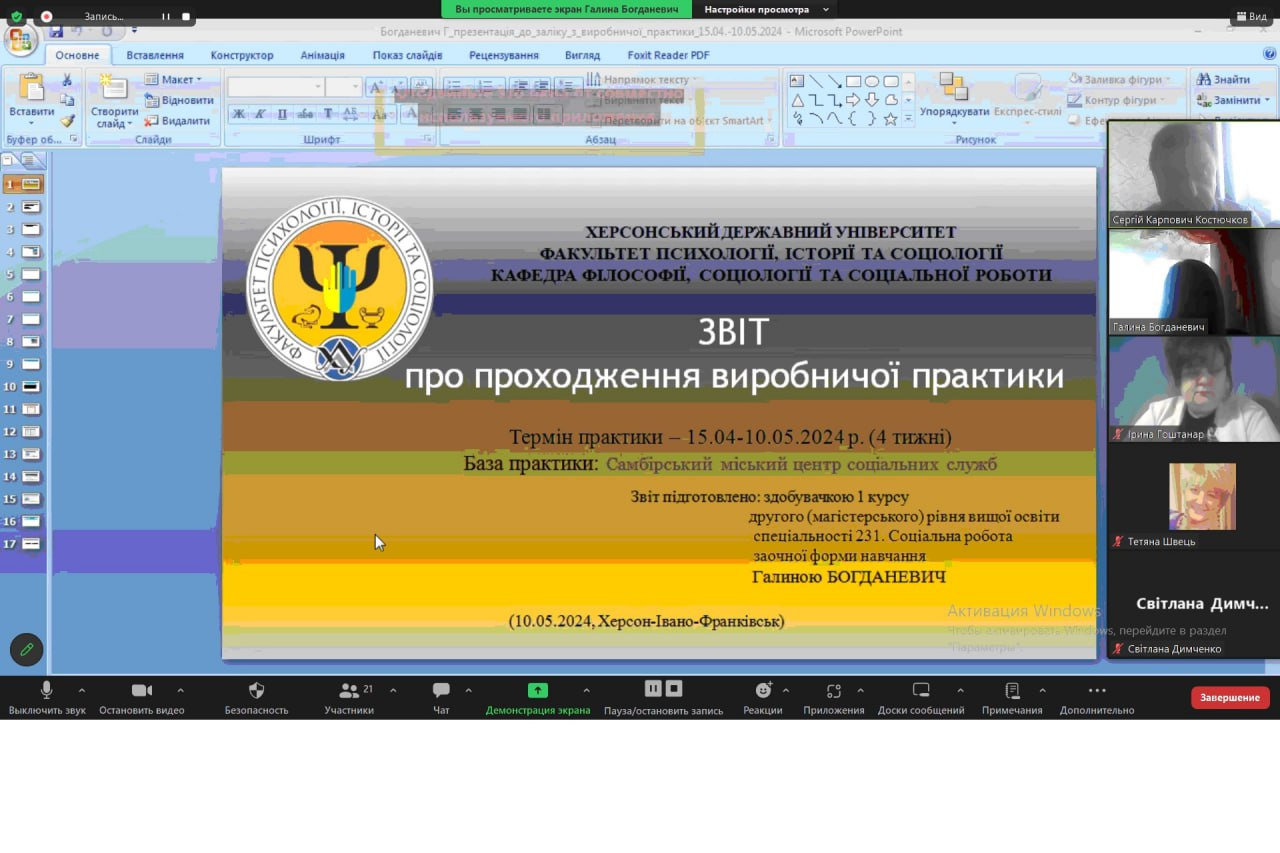The image size is (1280, 853).
Task: Stop recording in top recording bar
Action: [x=185, y=17]
